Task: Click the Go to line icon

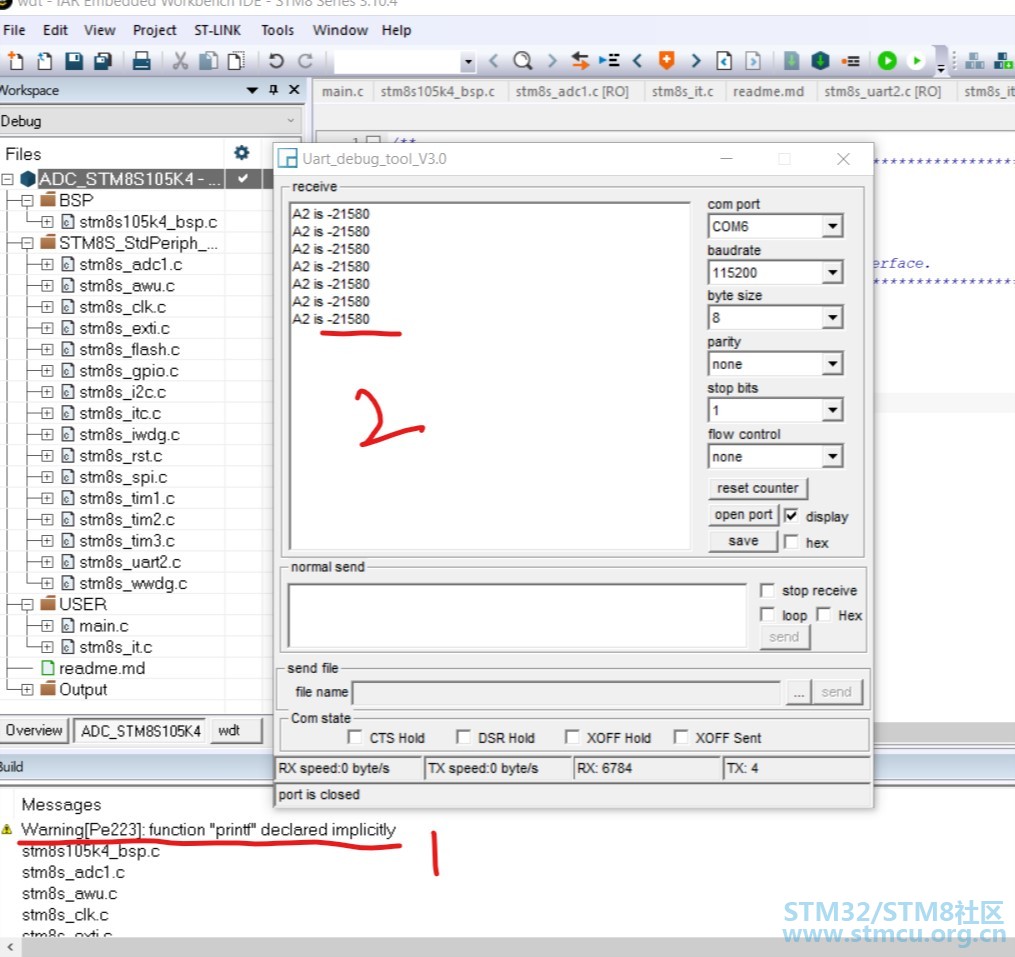Action: [x=609, y=61]
